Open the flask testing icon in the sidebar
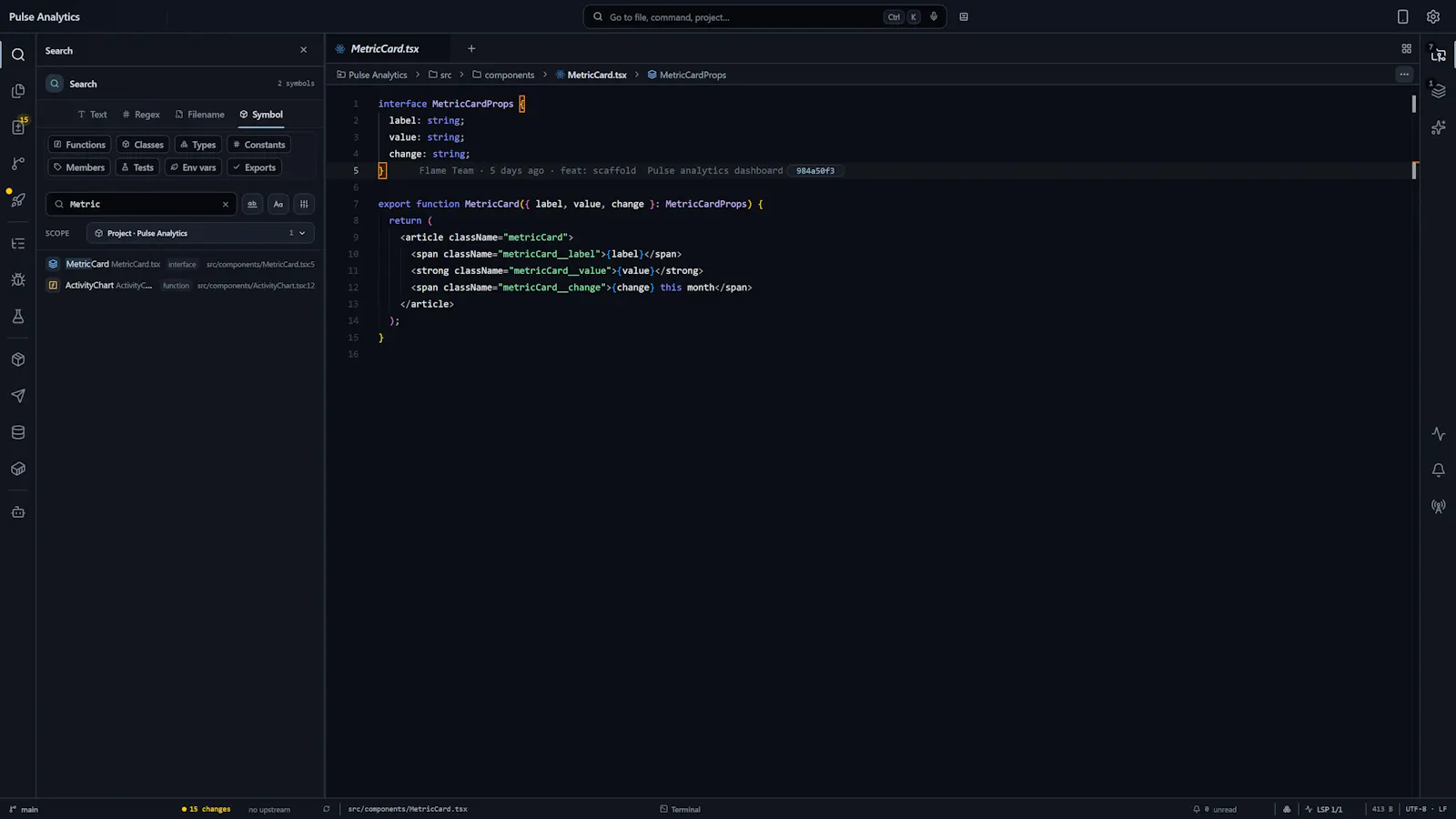Screen dimensions: 1456x819 coord(18,317)
